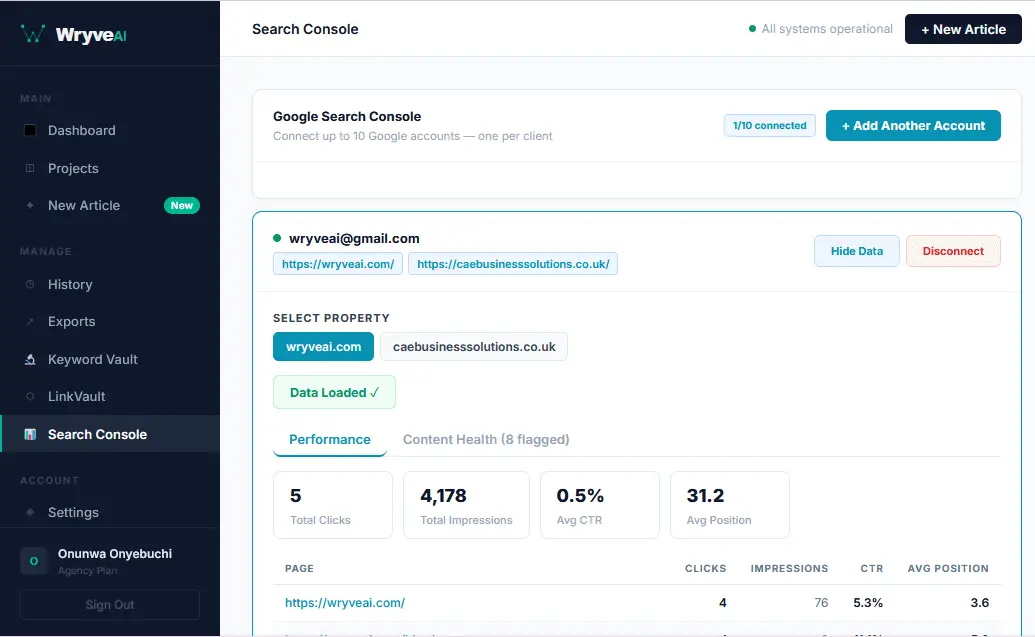Click the Google Search Console heading

point(347,116)
